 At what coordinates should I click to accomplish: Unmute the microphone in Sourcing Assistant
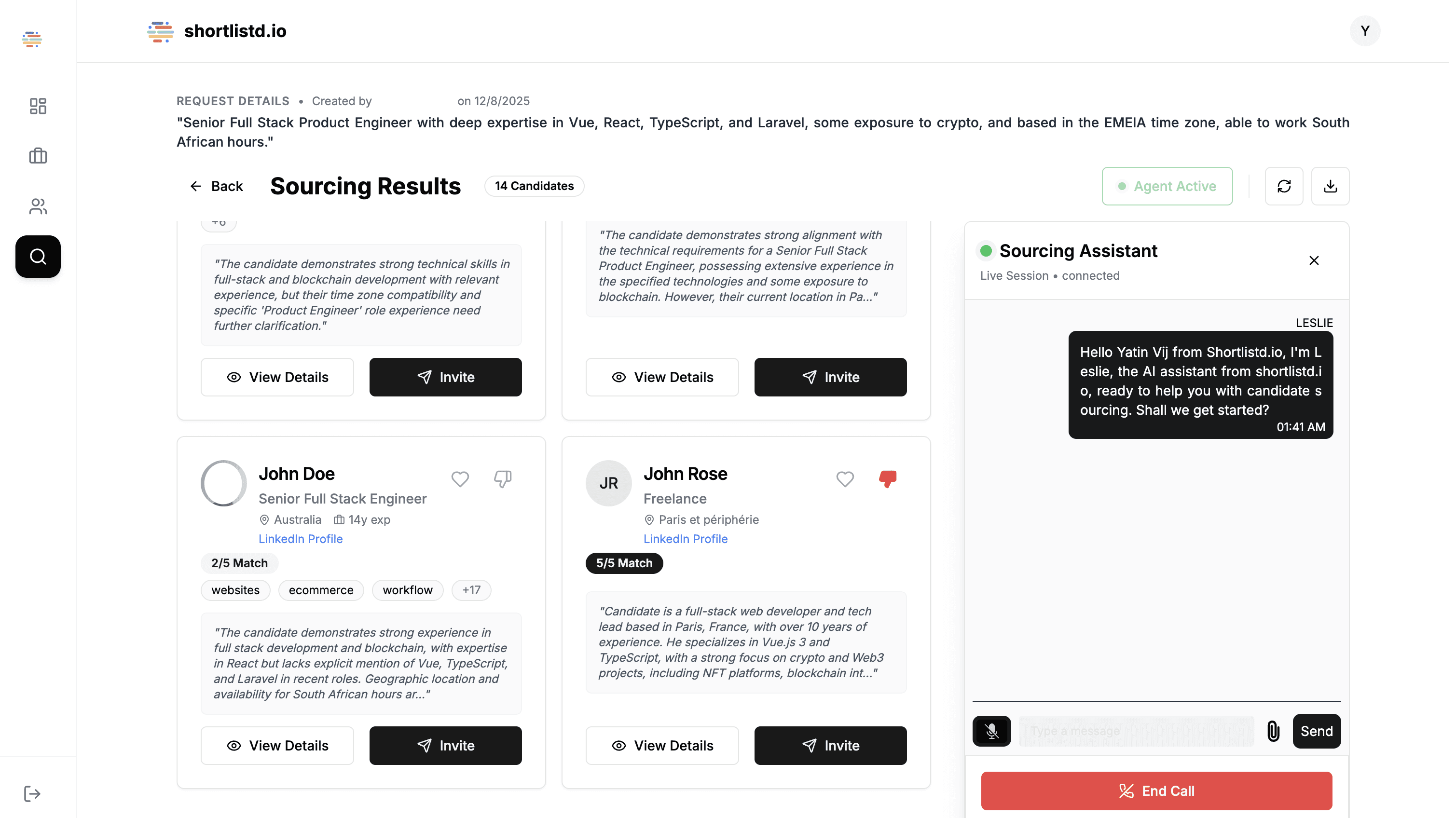tap(991, 731)
